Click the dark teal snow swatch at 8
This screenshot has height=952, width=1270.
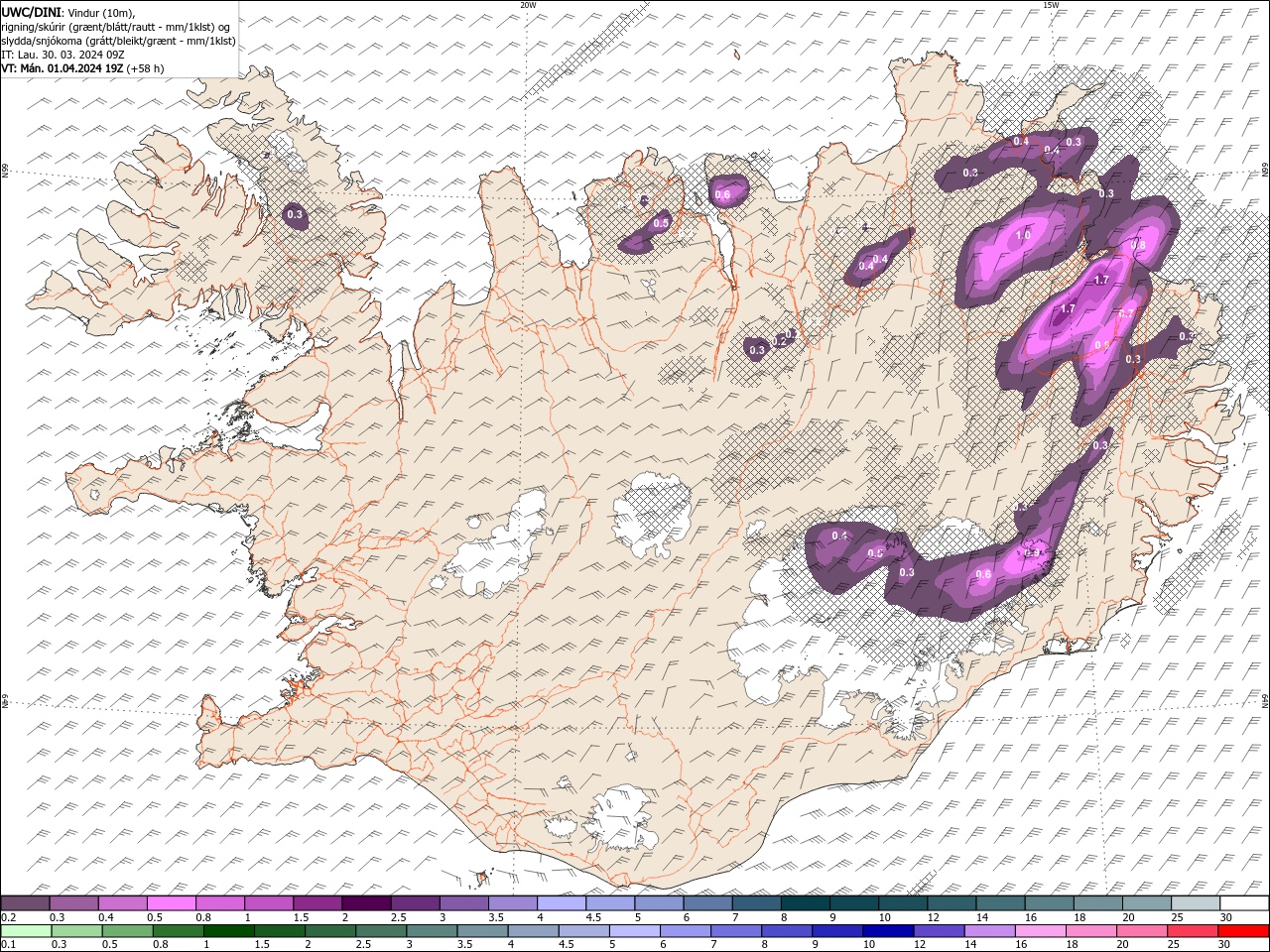805,903
